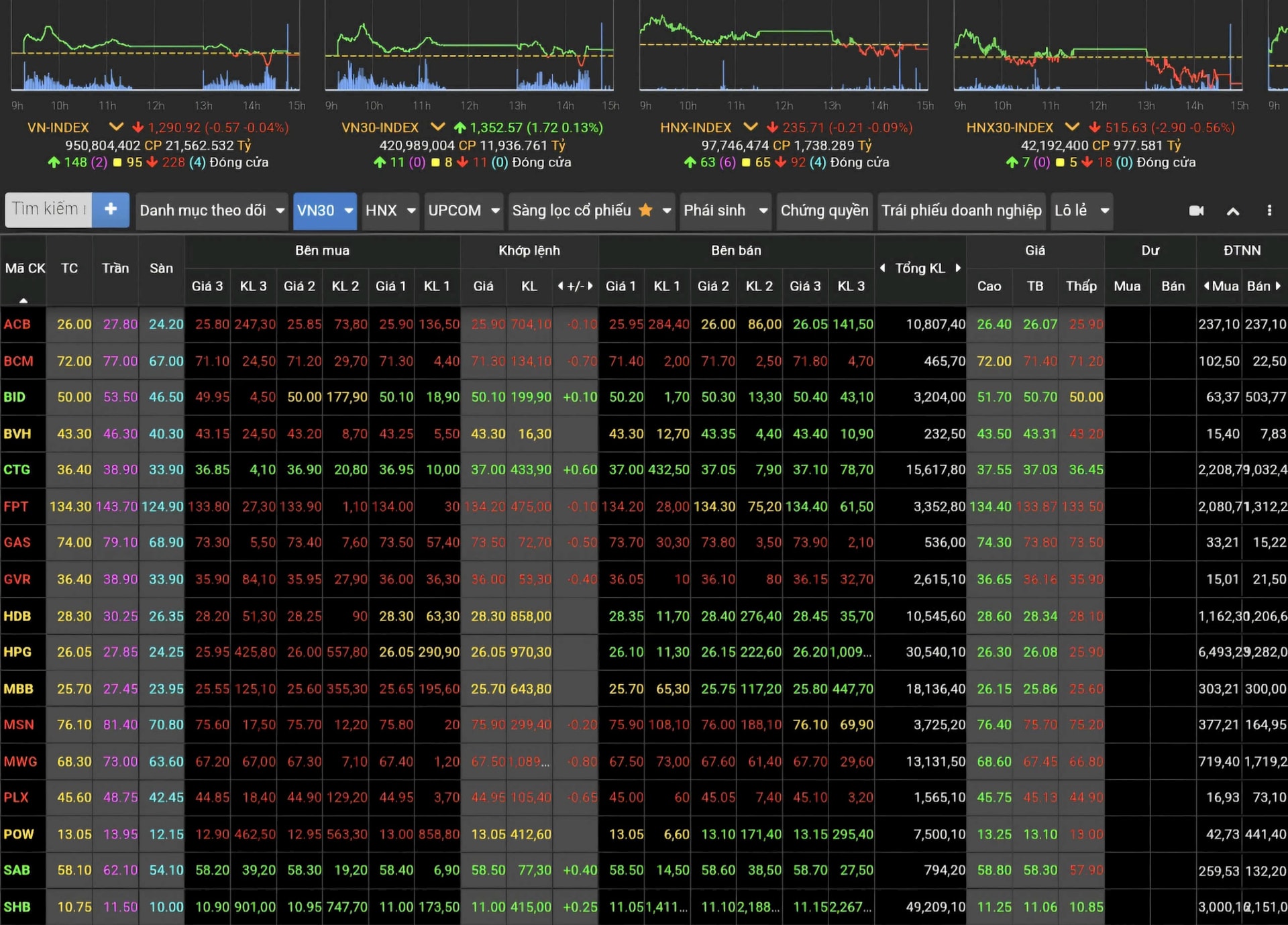Open stock MWG symbol
This screenshot has height=925, width=1288.
[20, 761]
